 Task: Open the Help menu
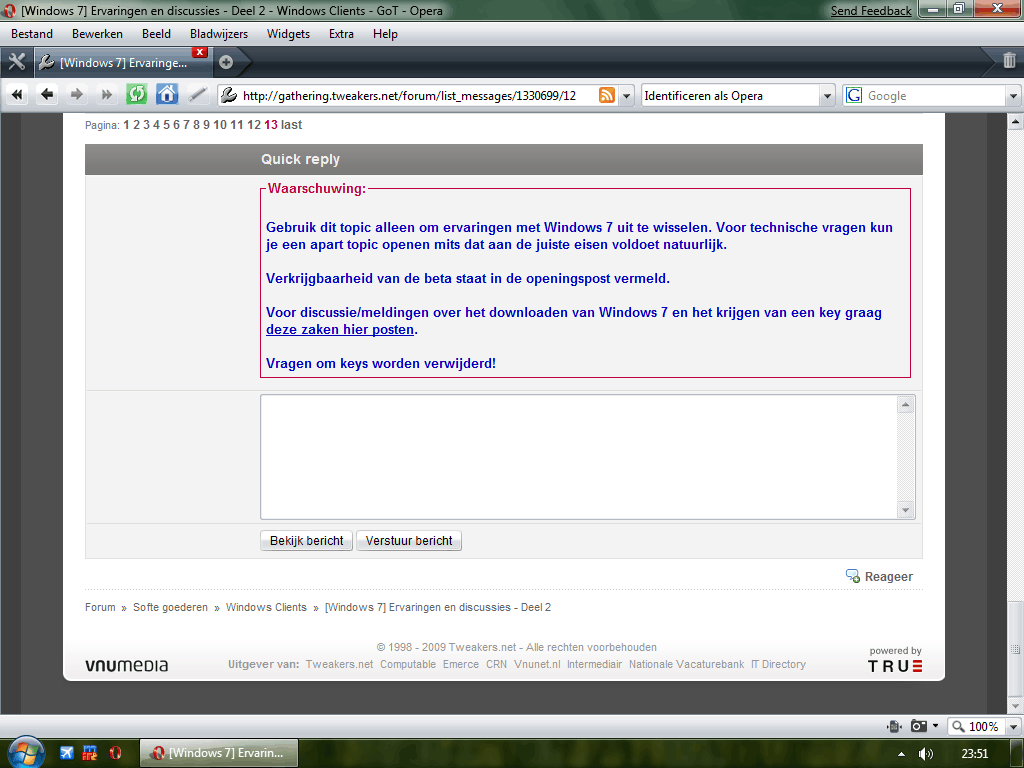point(385,34)
